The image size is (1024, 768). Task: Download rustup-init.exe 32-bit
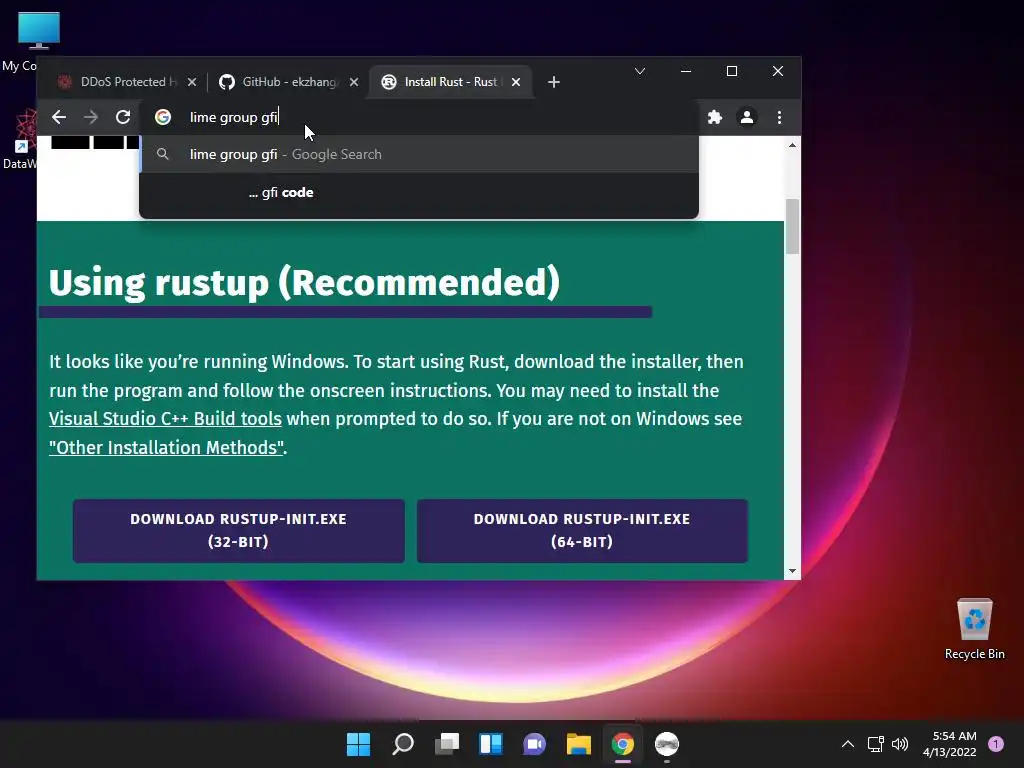[x=238, y=530]
